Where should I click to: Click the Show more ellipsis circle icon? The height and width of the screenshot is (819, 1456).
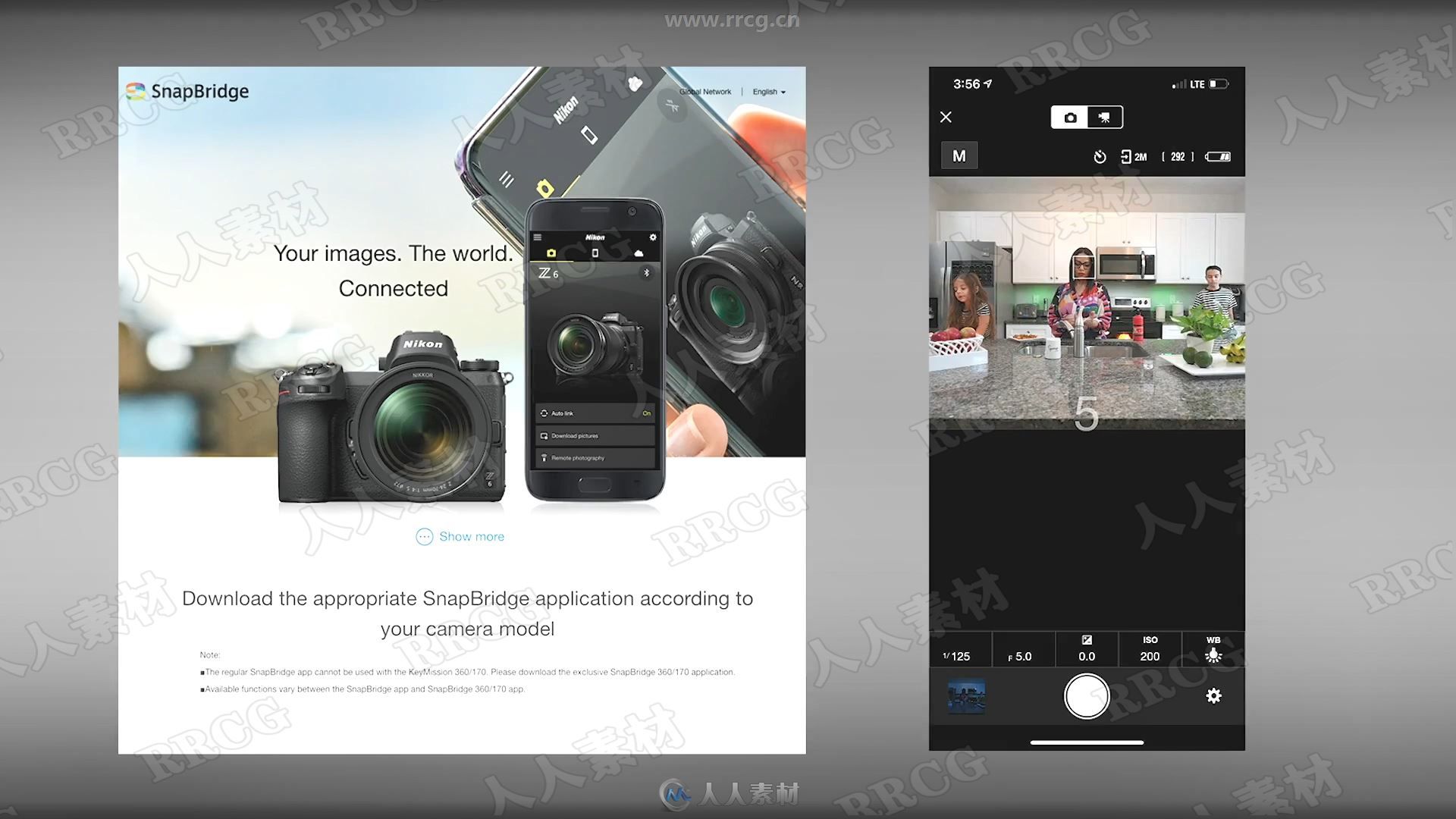point(424,537)
